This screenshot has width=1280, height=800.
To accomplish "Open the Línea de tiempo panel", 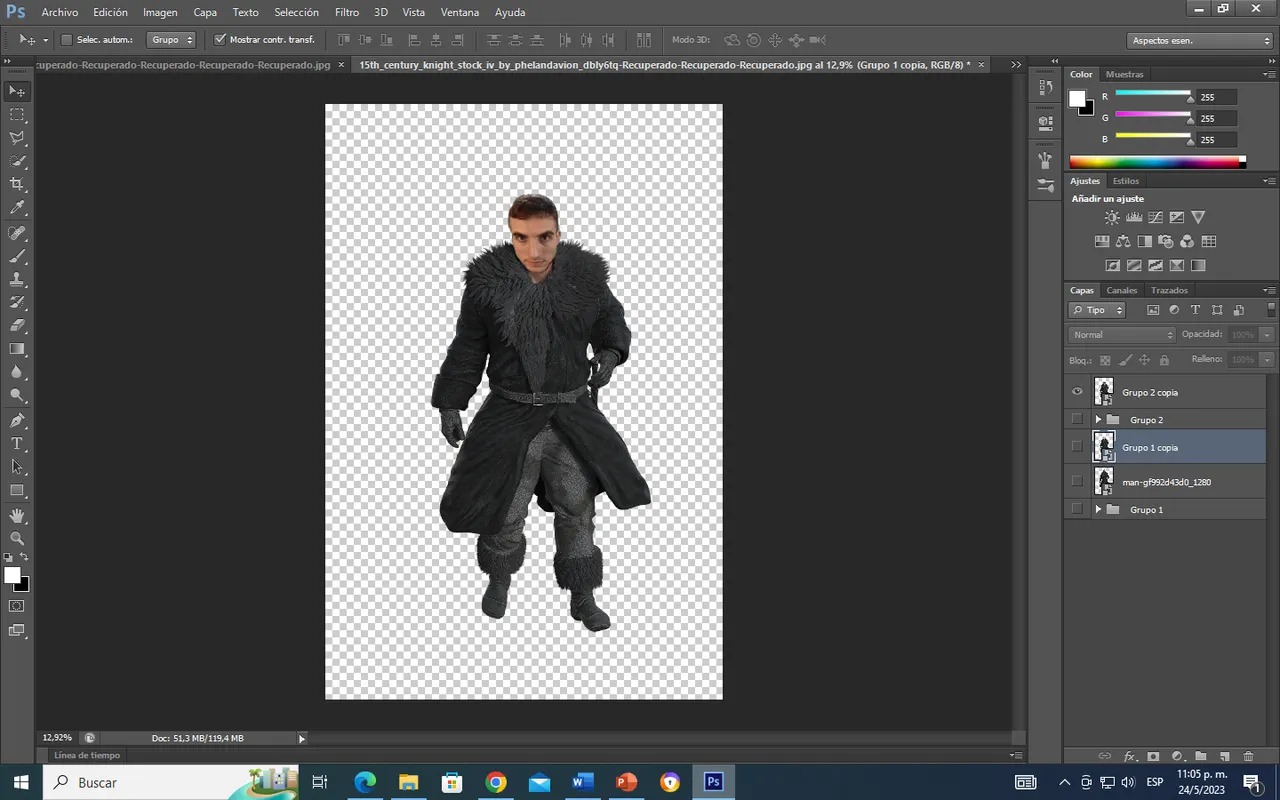I will 87,756.
